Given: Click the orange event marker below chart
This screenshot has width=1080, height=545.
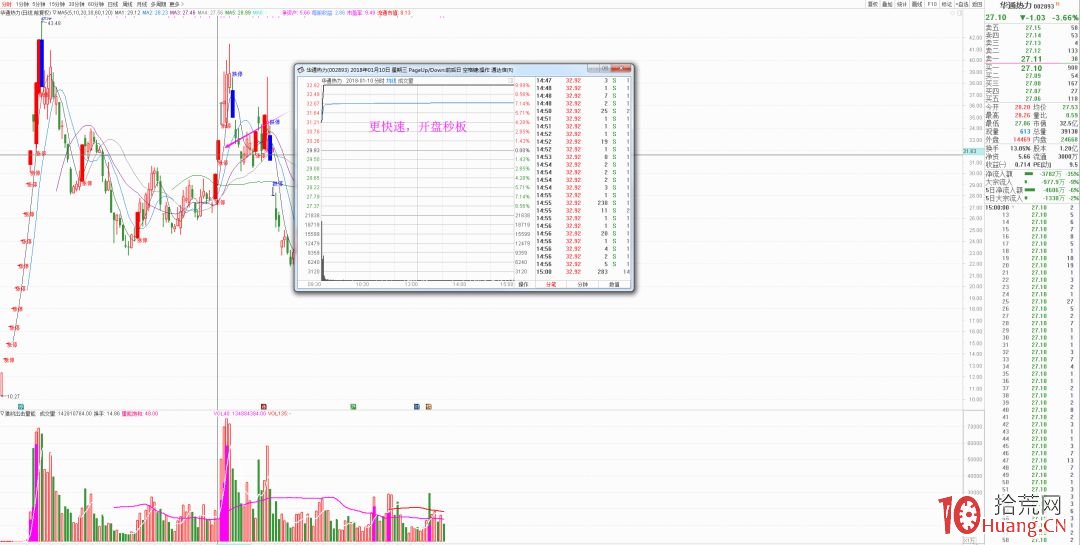Looking at the screenshot, I should point(428,407).
